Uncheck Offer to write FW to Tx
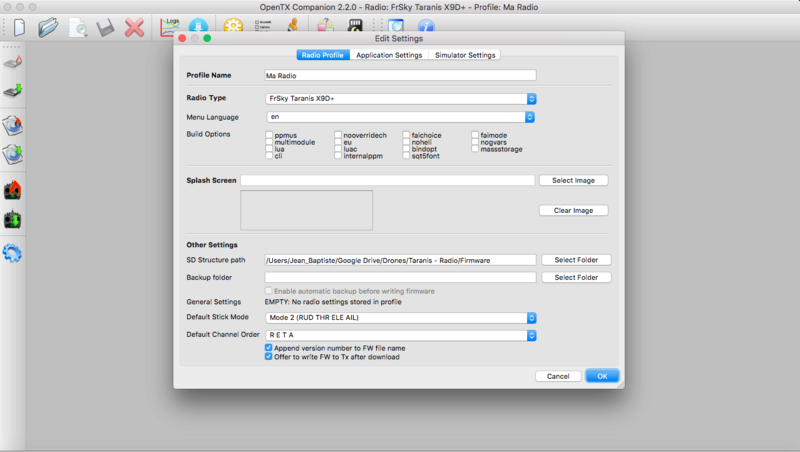This screenshot has height=452, width=800. point(268,357)
